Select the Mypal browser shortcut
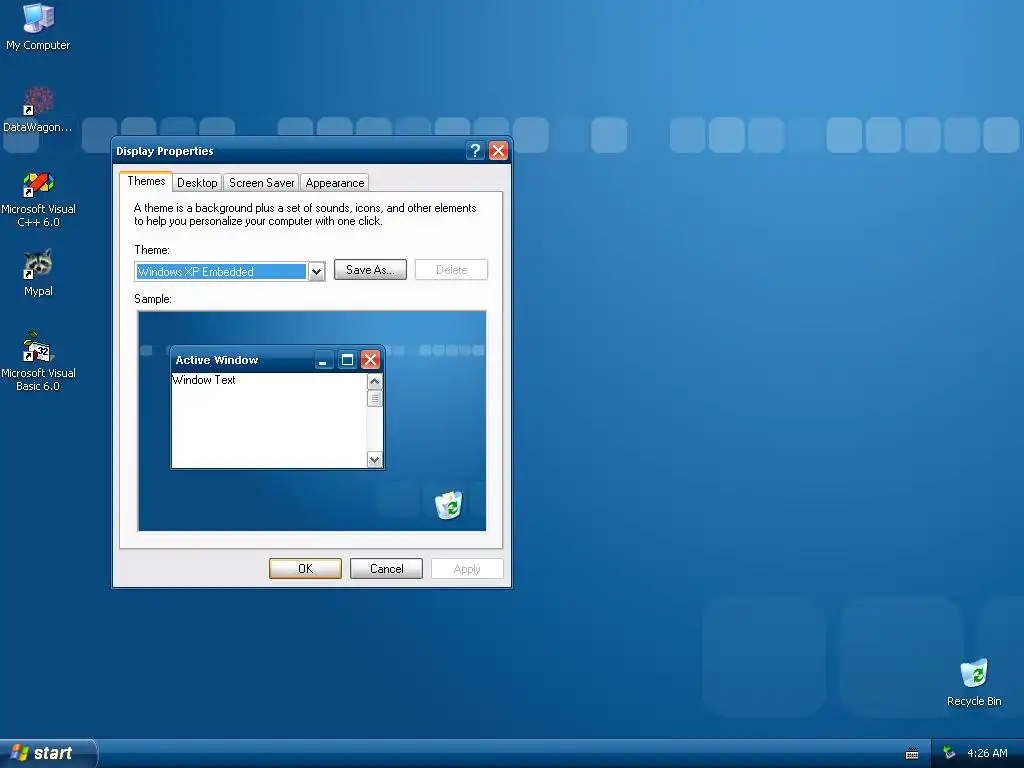 coord(38,273)
